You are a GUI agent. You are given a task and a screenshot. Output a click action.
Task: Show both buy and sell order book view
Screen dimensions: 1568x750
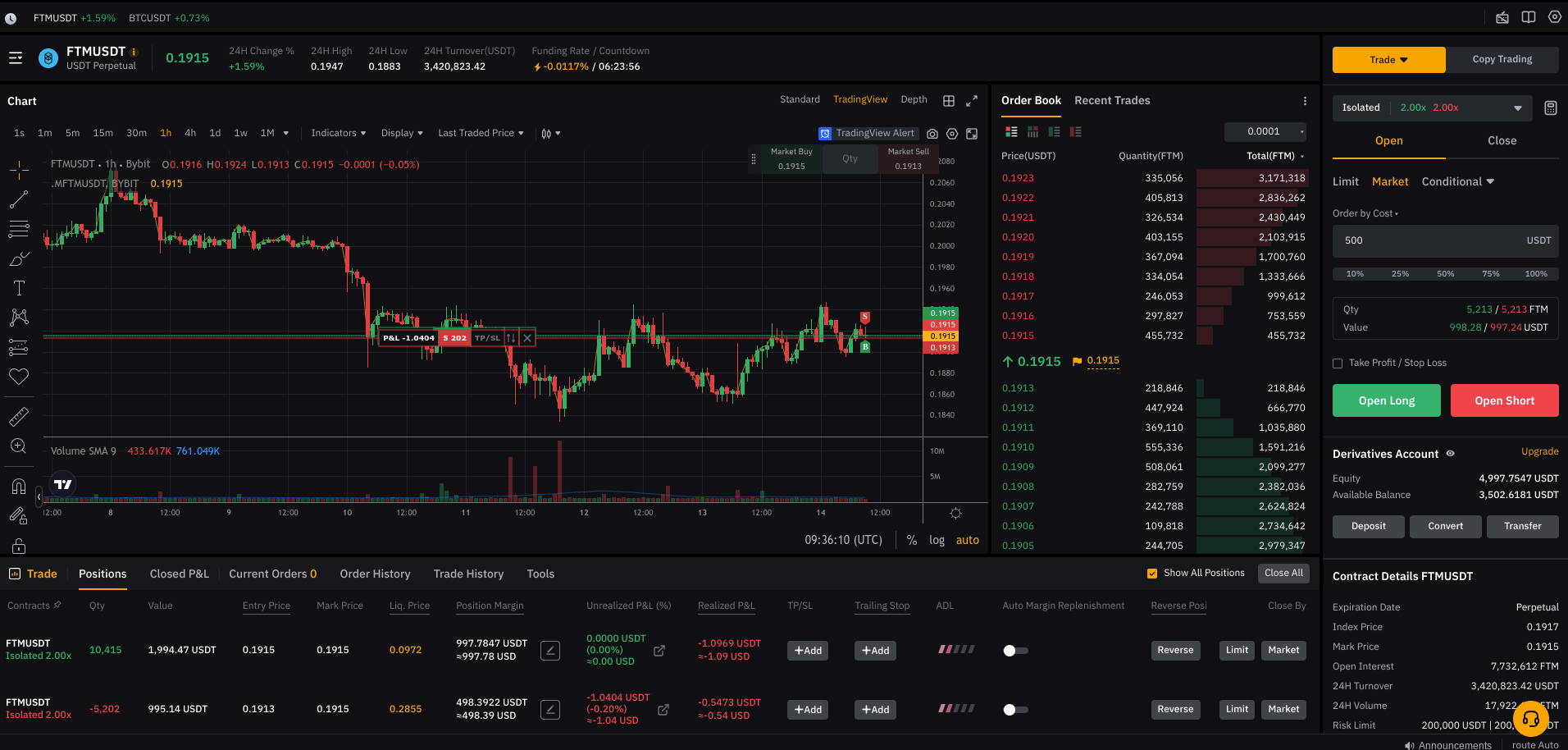(x=1011, y=131)
